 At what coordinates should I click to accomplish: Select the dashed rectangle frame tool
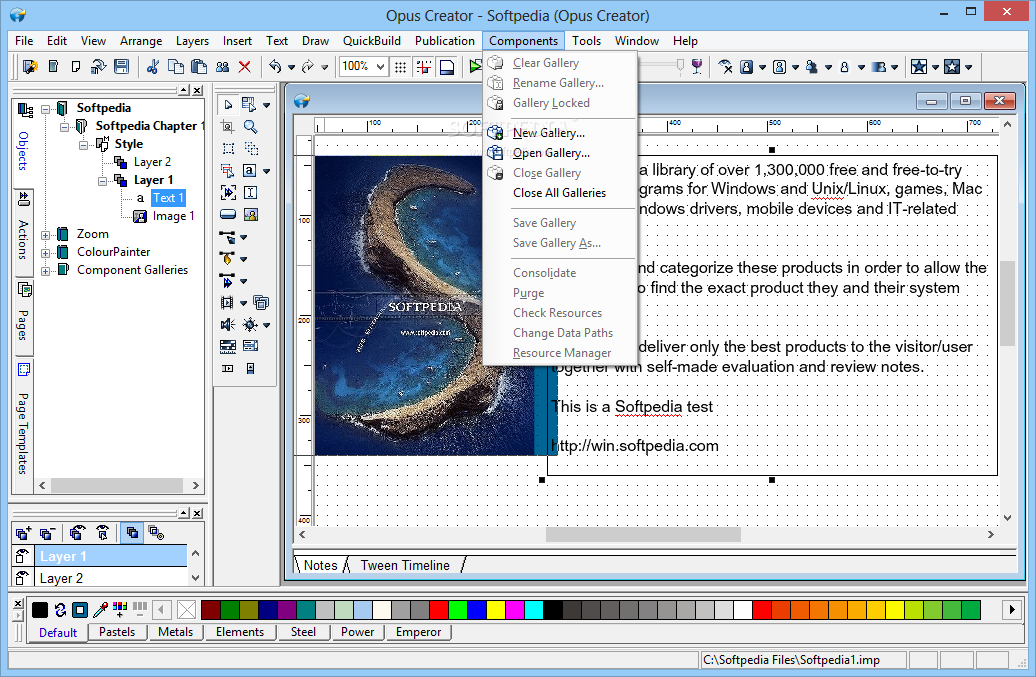click(228, 148)
